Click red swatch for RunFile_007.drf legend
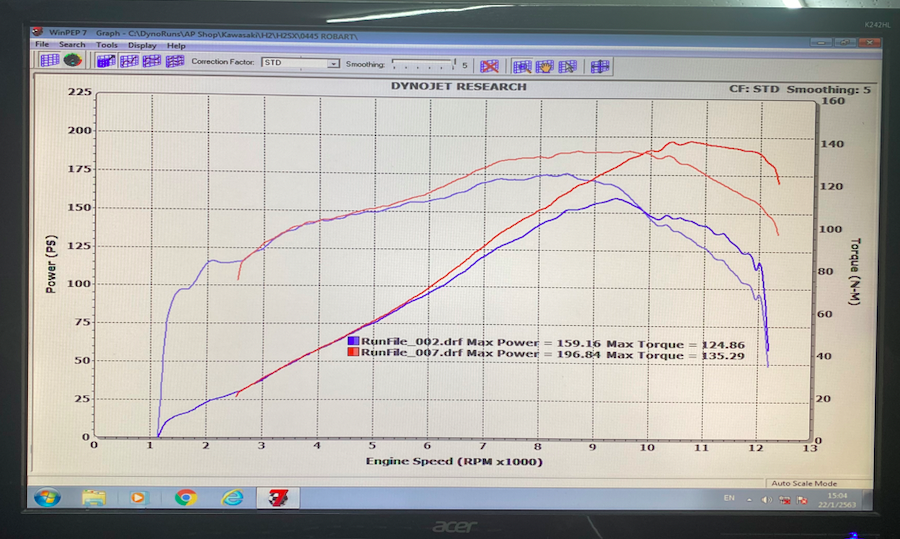The width and height of the screenshot is (900, 539). point(353,354)
